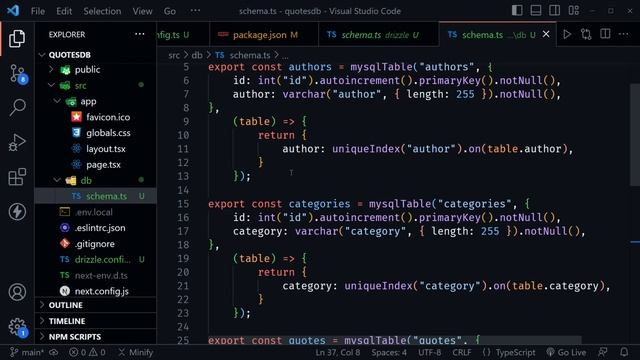The height and width of the screenshot is (360, 640).
Task: Switch to the partially visible config.ts tab
Action: tap(183, 35)
